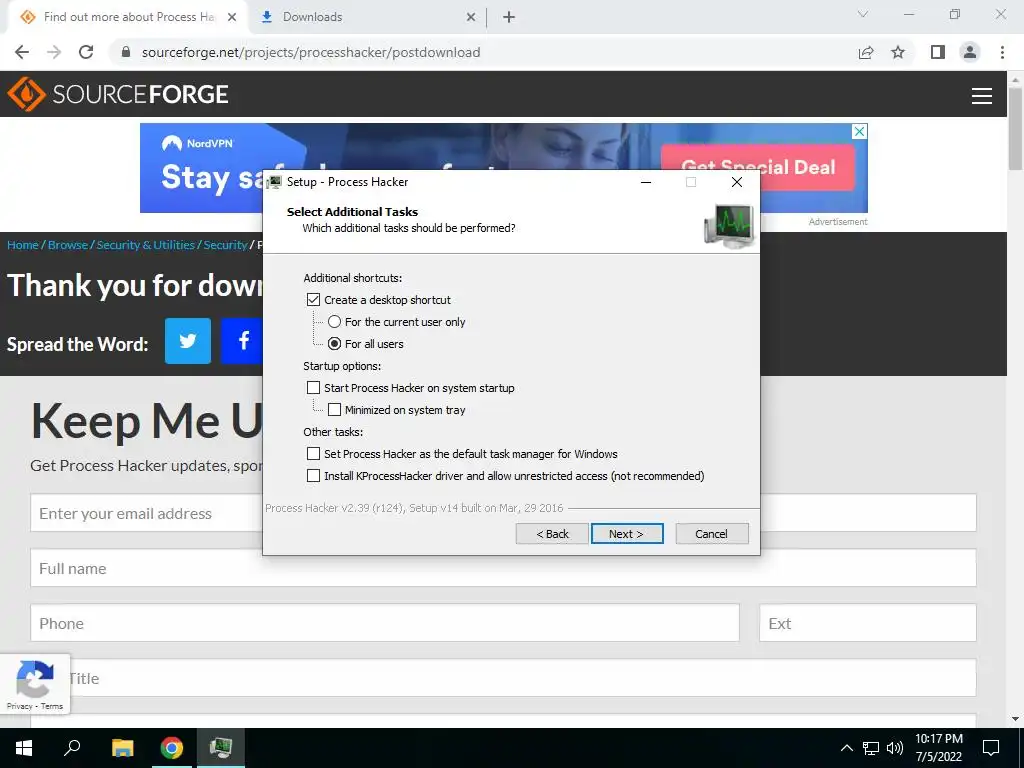
Task: Open the Browse breadcrumb link
Action: [68, 245]
